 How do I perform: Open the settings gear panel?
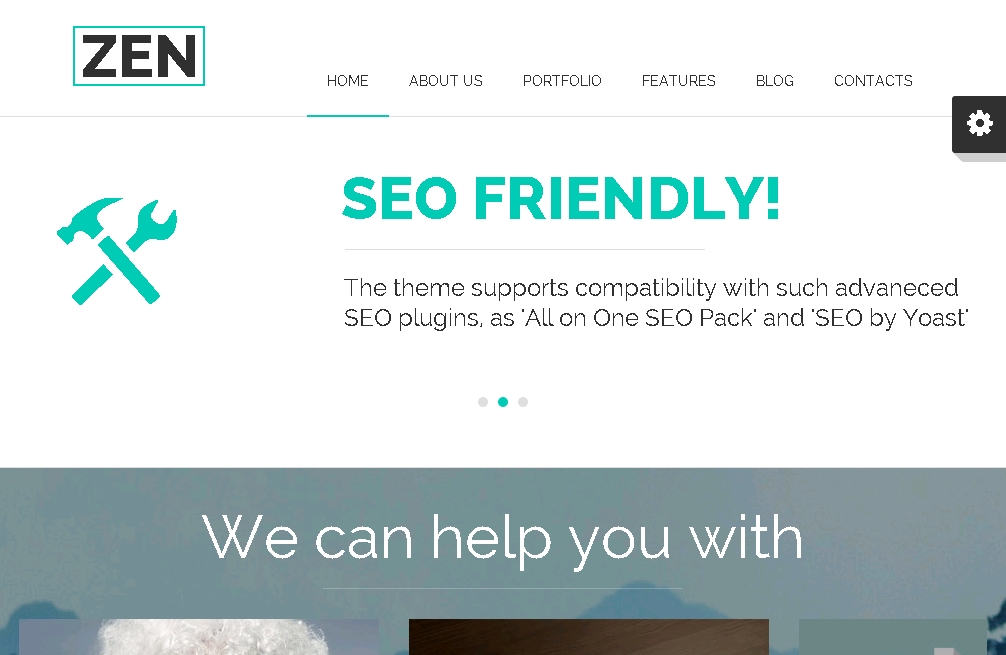click(979, 124)
